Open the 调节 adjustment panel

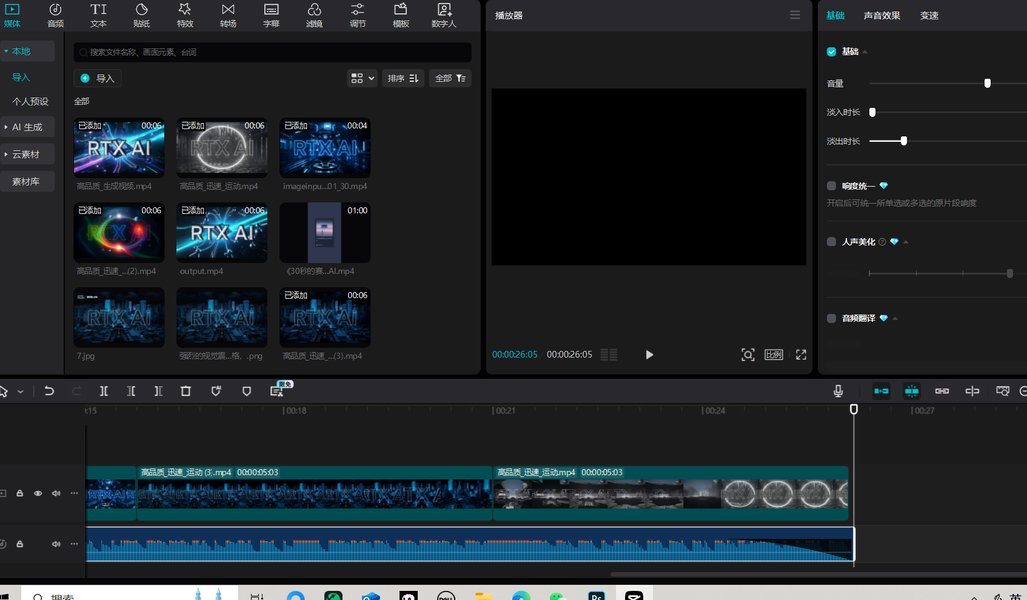click(x=358, y=15)
